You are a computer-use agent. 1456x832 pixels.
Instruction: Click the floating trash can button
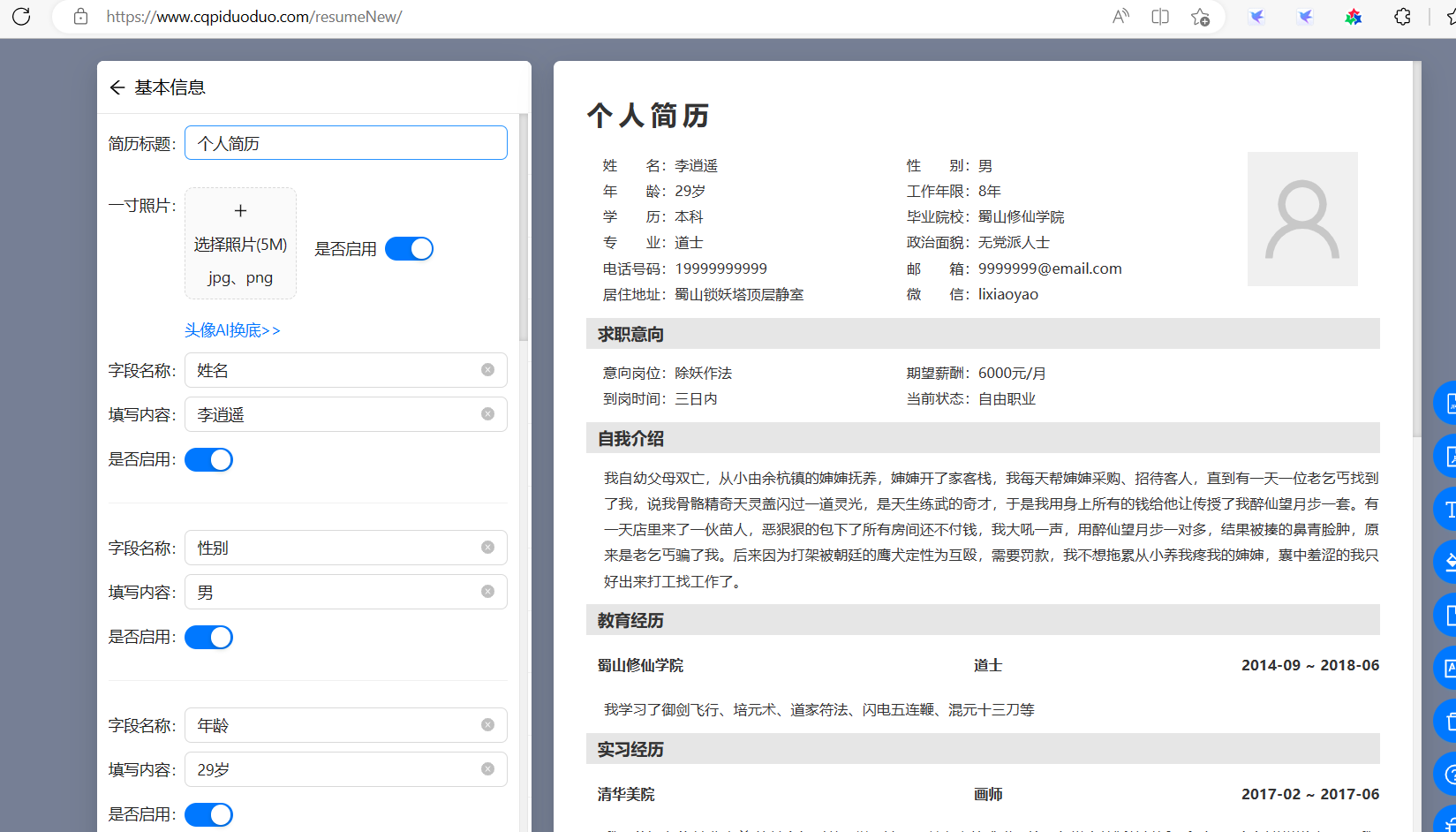1447,721
